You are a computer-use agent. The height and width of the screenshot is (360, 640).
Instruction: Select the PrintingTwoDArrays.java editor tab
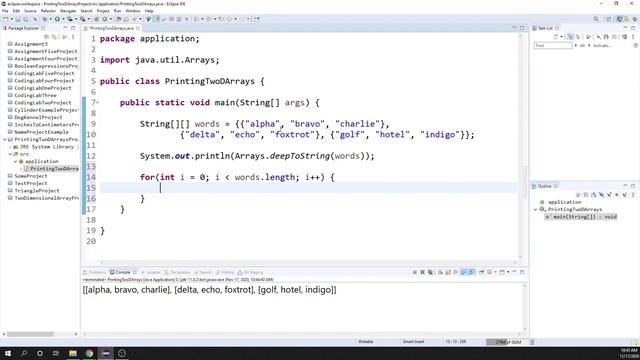pyautogui.click(x=111, y=28)
